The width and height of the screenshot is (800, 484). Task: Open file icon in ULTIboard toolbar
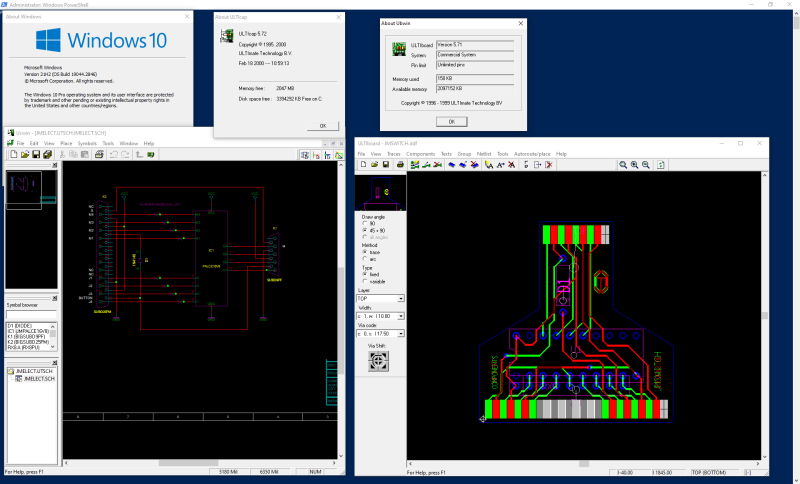(373, 165)
